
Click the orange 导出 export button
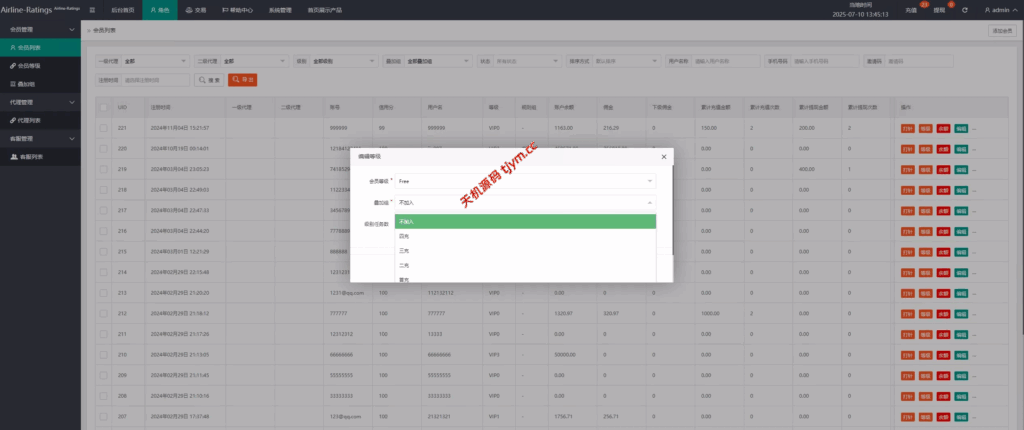243,79
